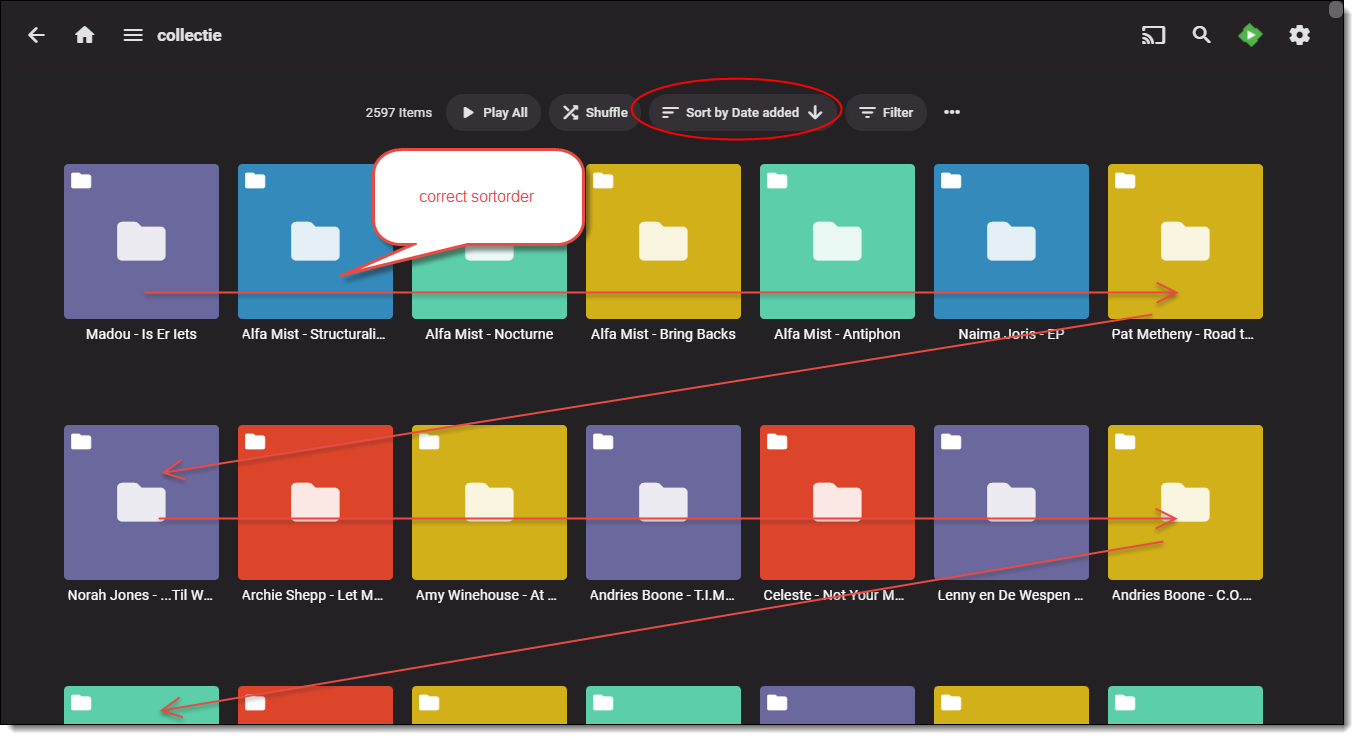Toggle sort direction arrow

815,113
